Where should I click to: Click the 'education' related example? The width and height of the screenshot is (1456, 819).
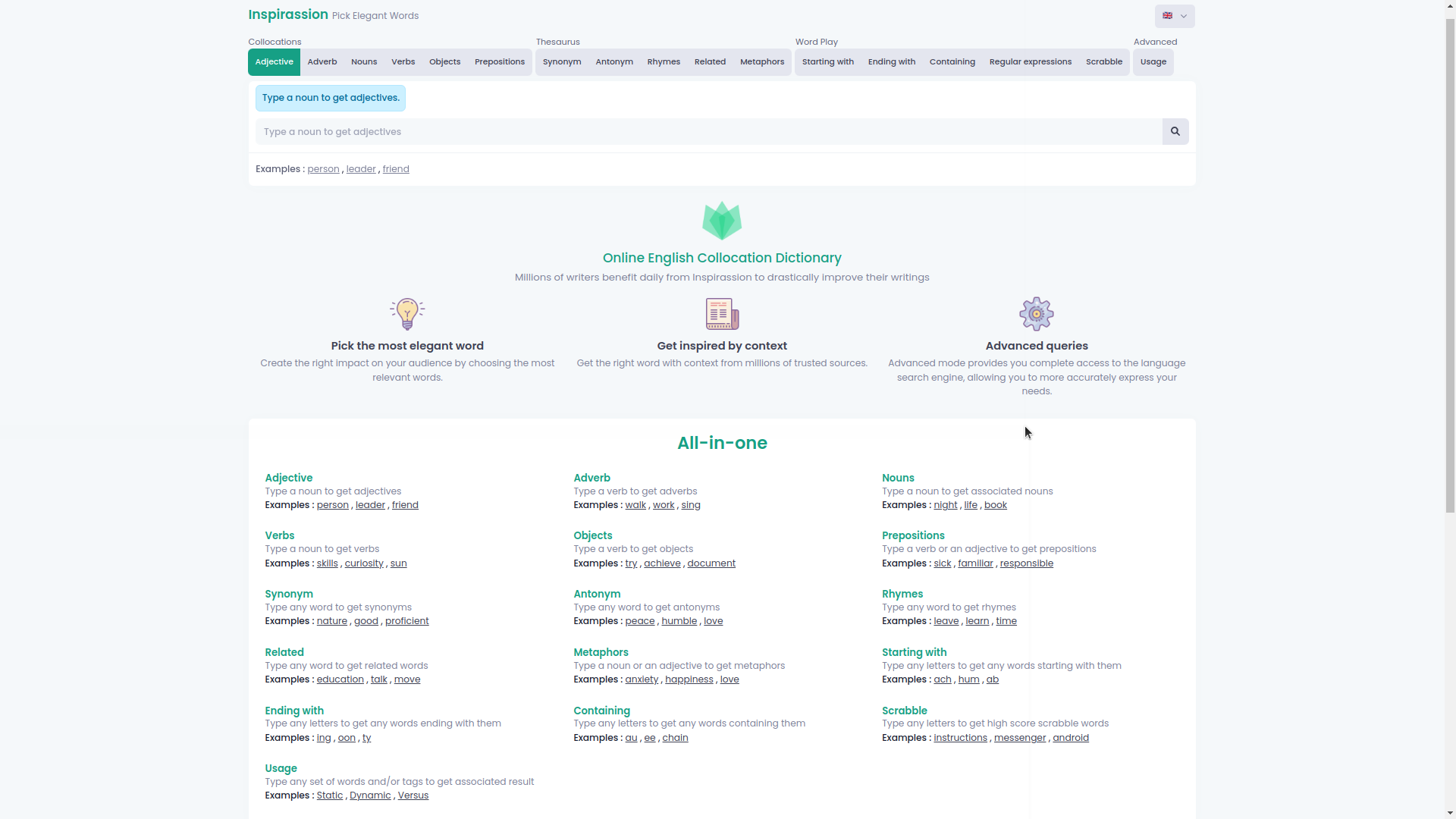[x=340, y=679]
